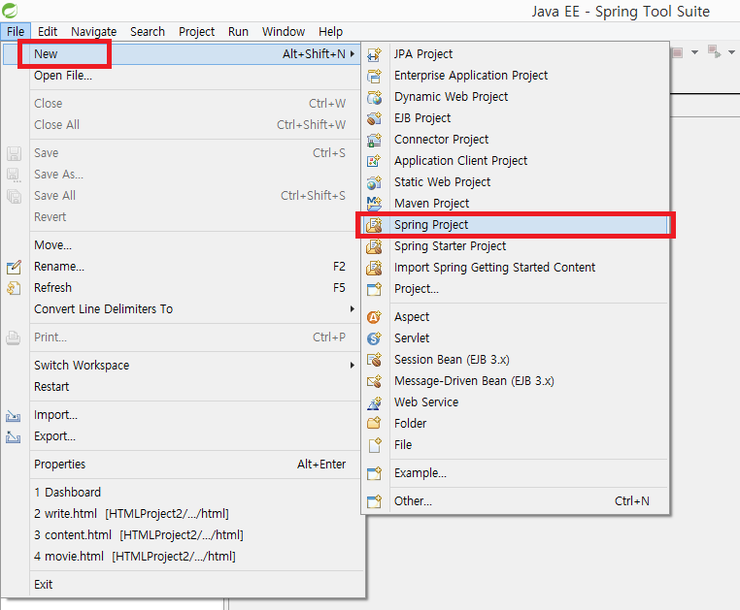The image size is (740, 610).
Task: Click the Spring Starter Project icon
Action: [374, 246]
